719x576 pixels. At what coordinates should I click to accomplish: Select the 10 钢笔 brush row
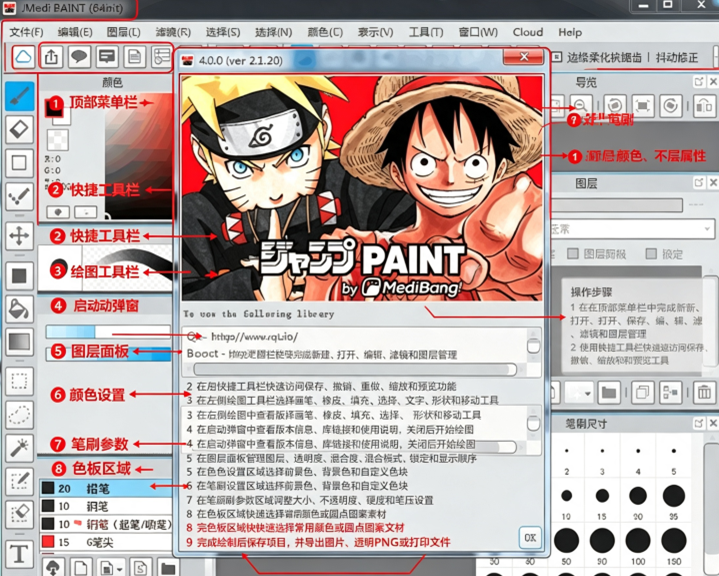(105, 506)
